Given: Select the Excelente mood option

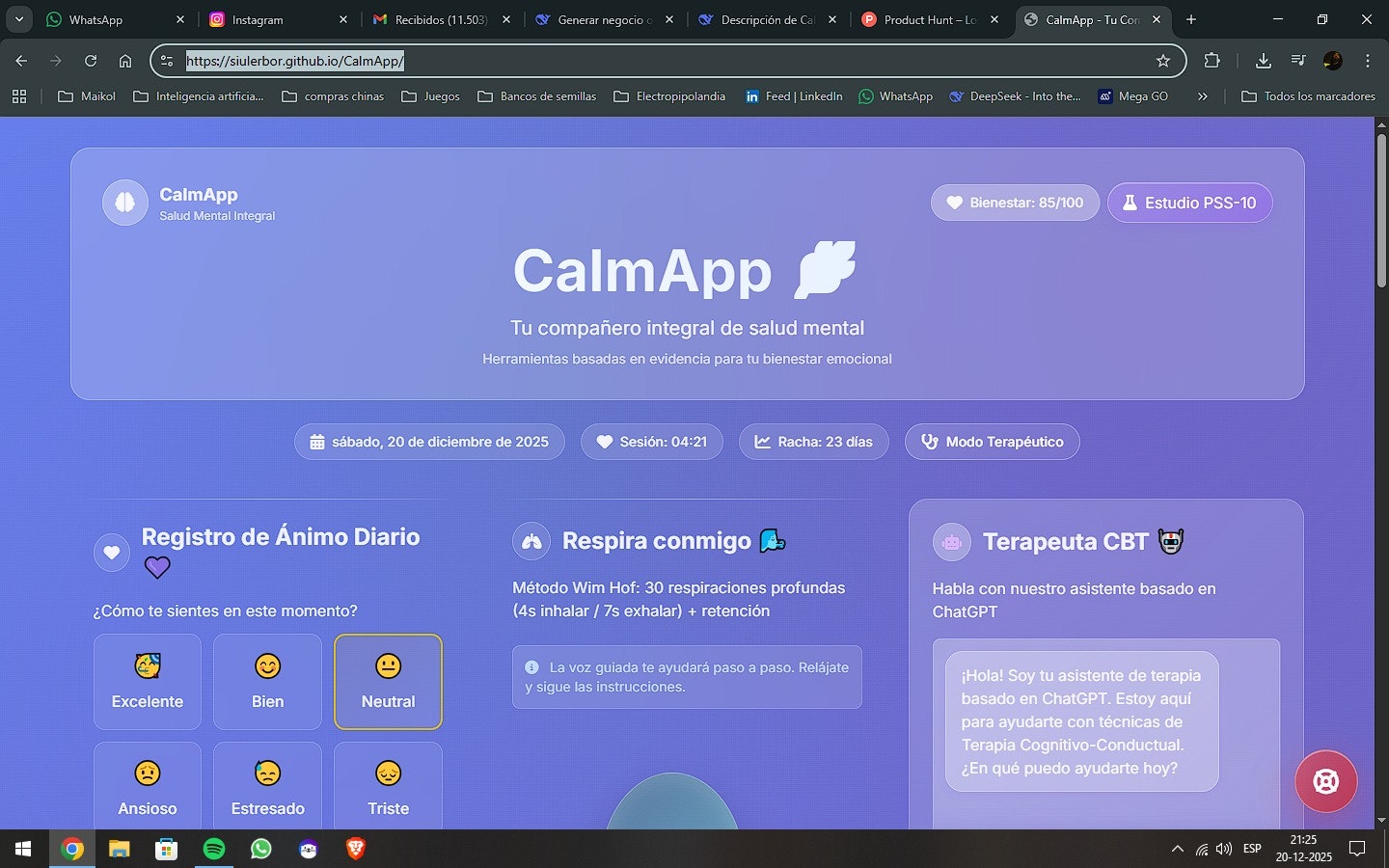Looking at the screenshot, I should (x=147, y=681).
